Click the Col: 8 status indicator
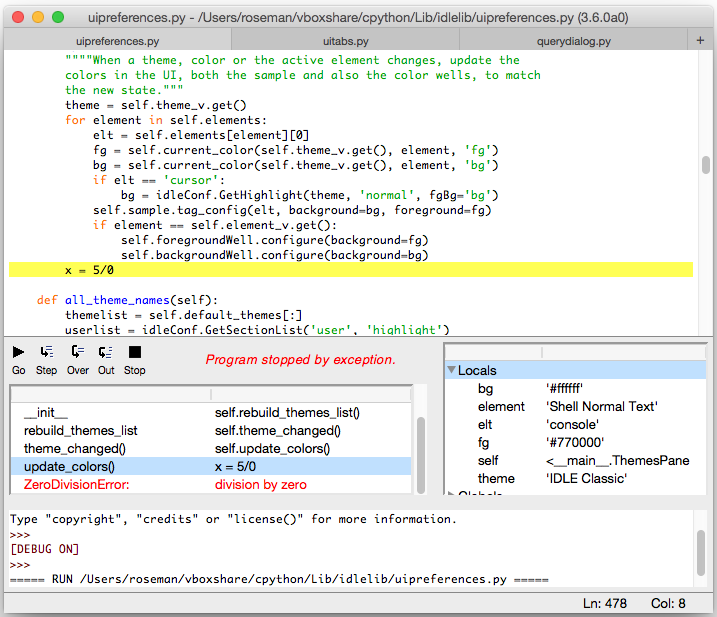Screen dimensions: 717x617 coord(668,604)
